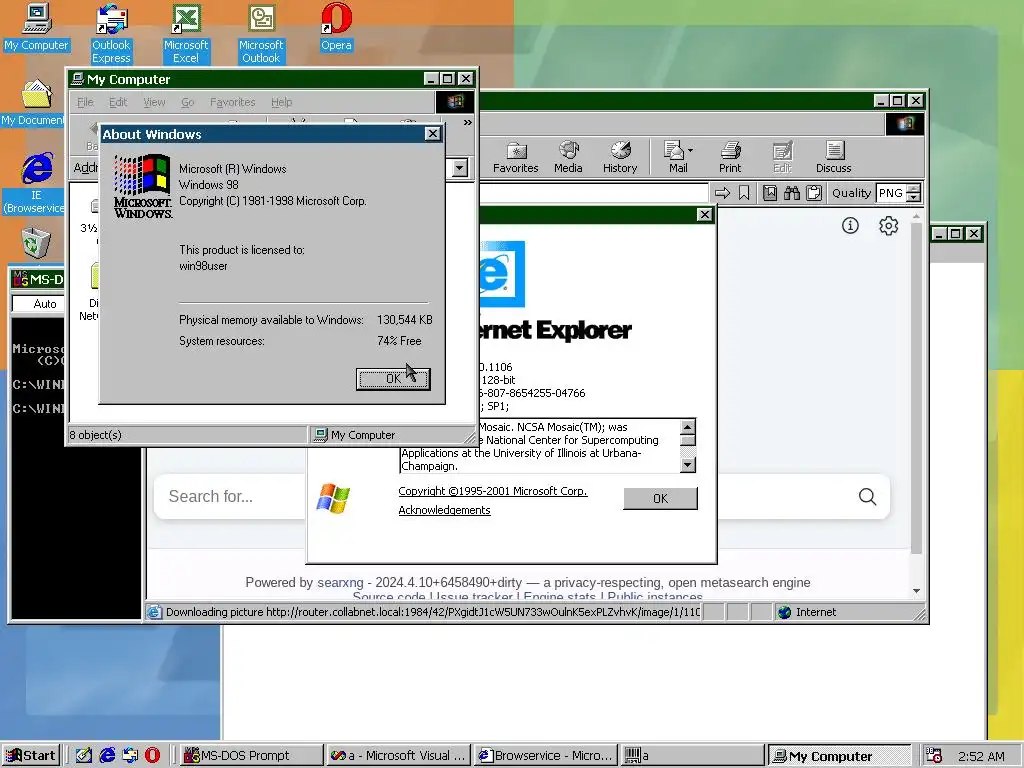Decrease Quality using the stepper down arrow
The width and height of the screenshot is (1024, 768).
click(x=914, y=197)
